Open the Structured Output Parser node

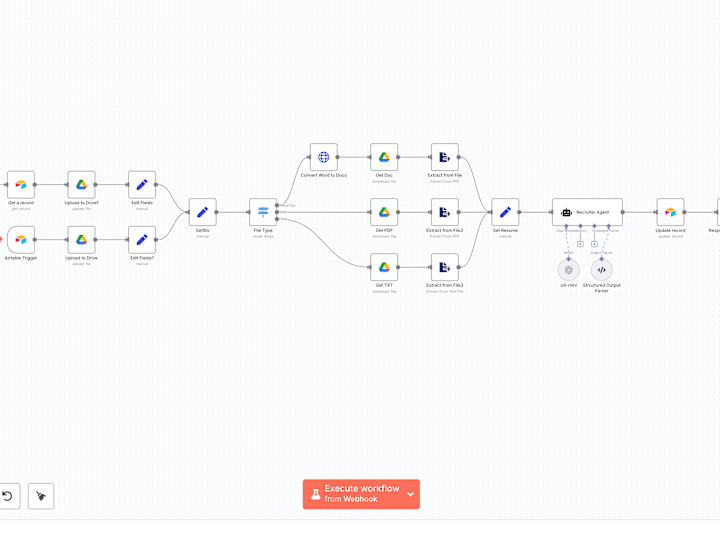click(x=602, y=270)
